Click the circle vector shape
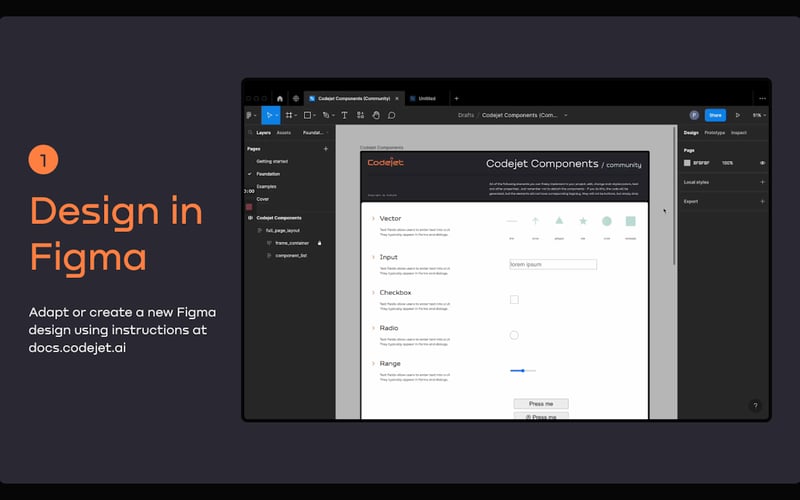Screen dimensions: 800x500 [607, 221]
